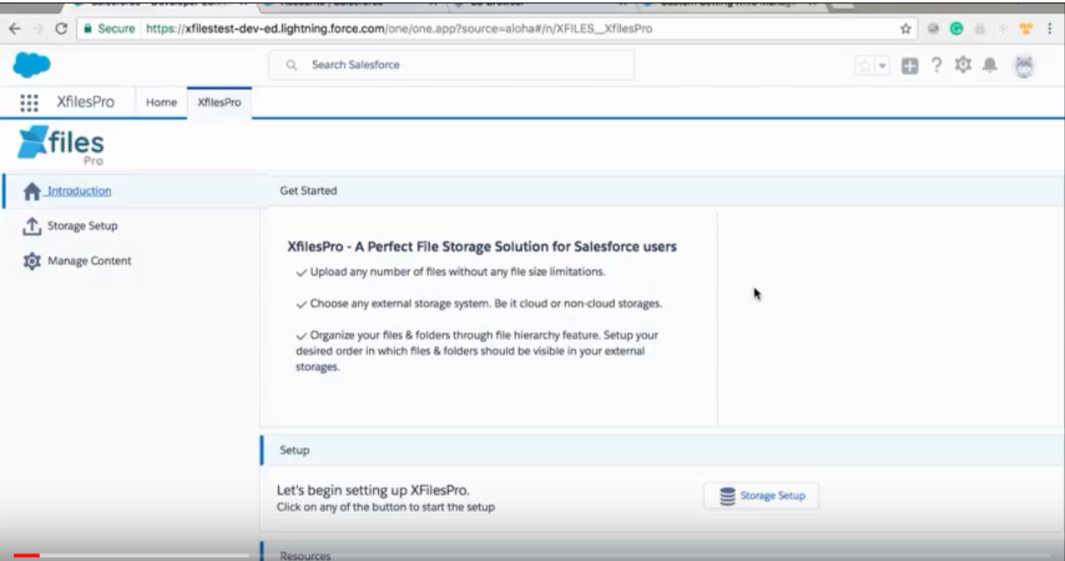Open the global actions plus icon

point(909,66)
